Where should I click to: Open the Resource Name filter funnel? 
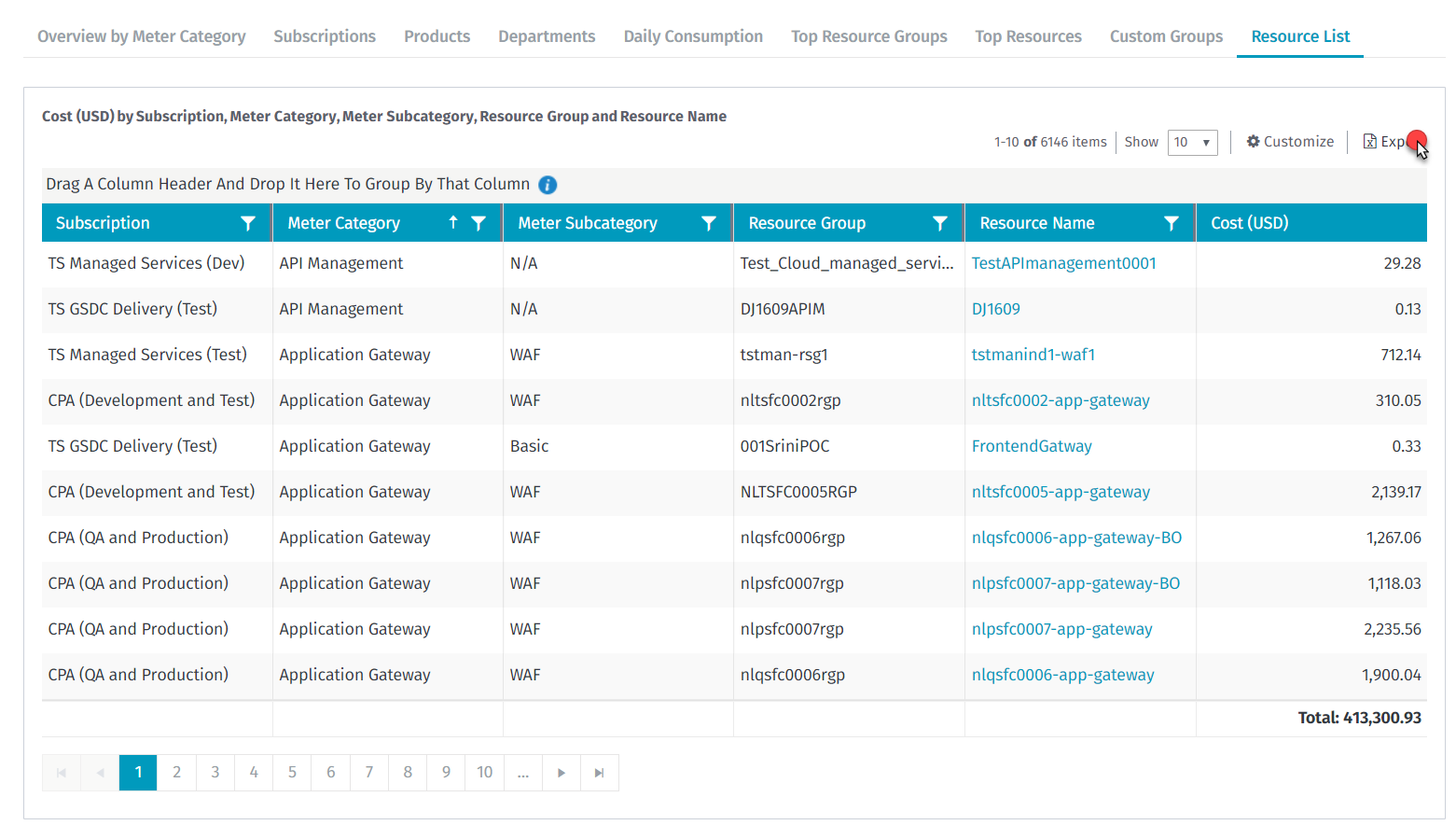pos(1172,223)
